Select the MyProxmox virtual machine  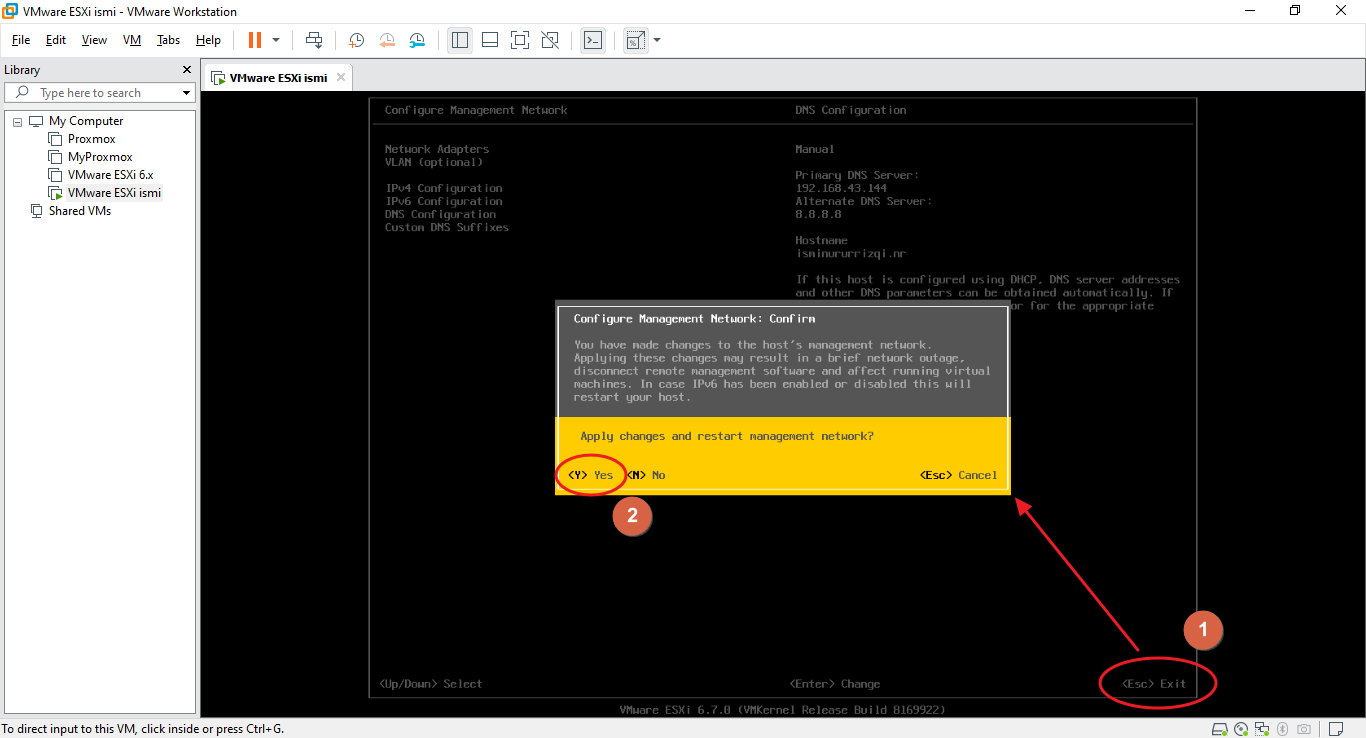click(x=100, y=157)
